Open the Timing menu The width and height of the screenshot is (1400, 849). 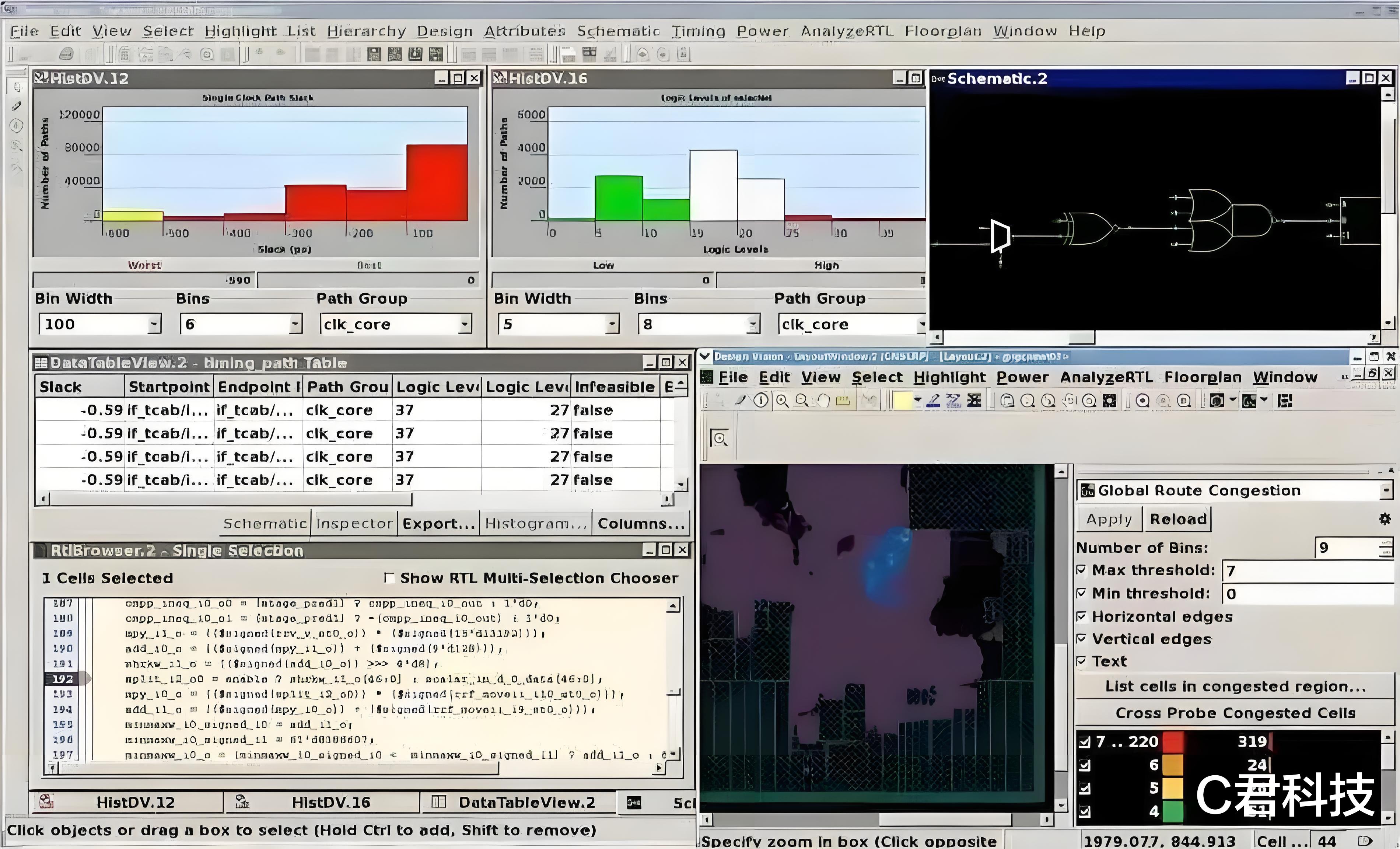[x=698, y=31]
